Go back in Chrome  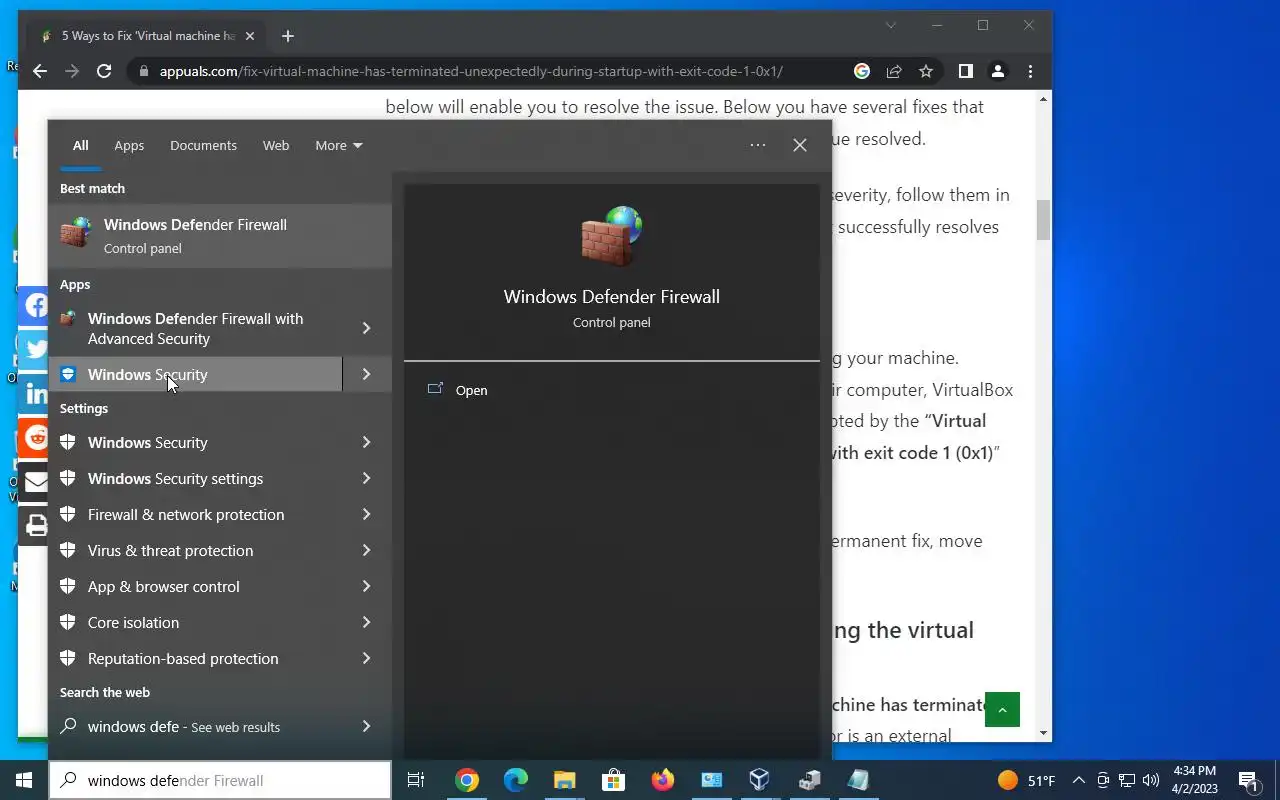40,71
